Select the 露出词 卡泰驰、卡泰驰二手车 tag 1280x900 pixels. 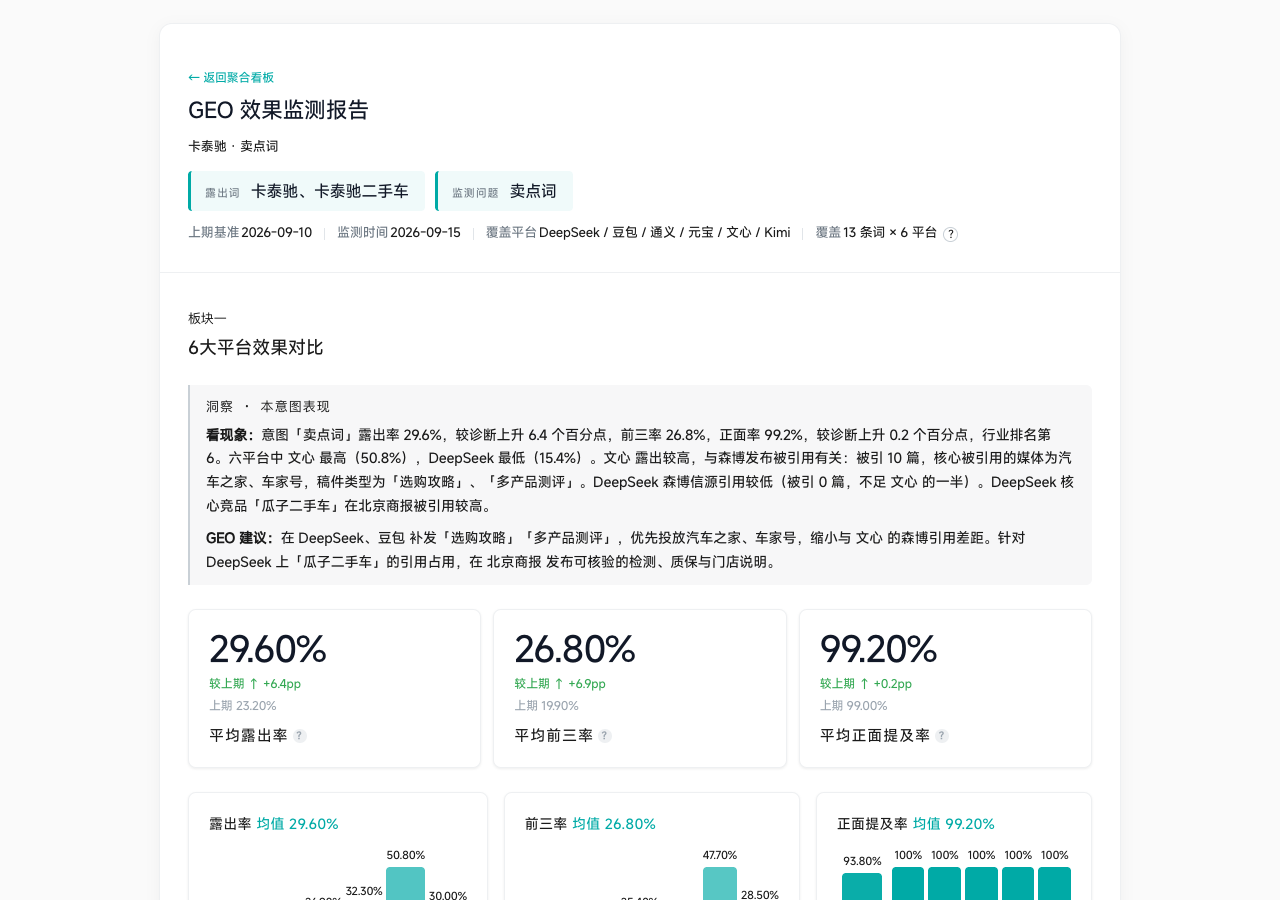pyautogui.click(x=307, y=191)
